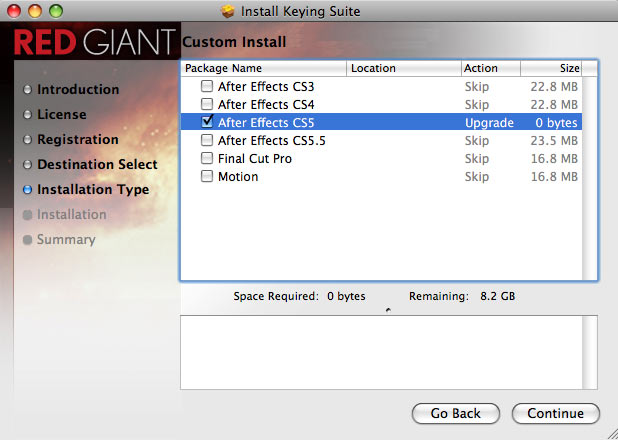Screen dimensions: 618x440
Task: Click the Upgrade action for After Effects CS5
Action: coord(489,123)
